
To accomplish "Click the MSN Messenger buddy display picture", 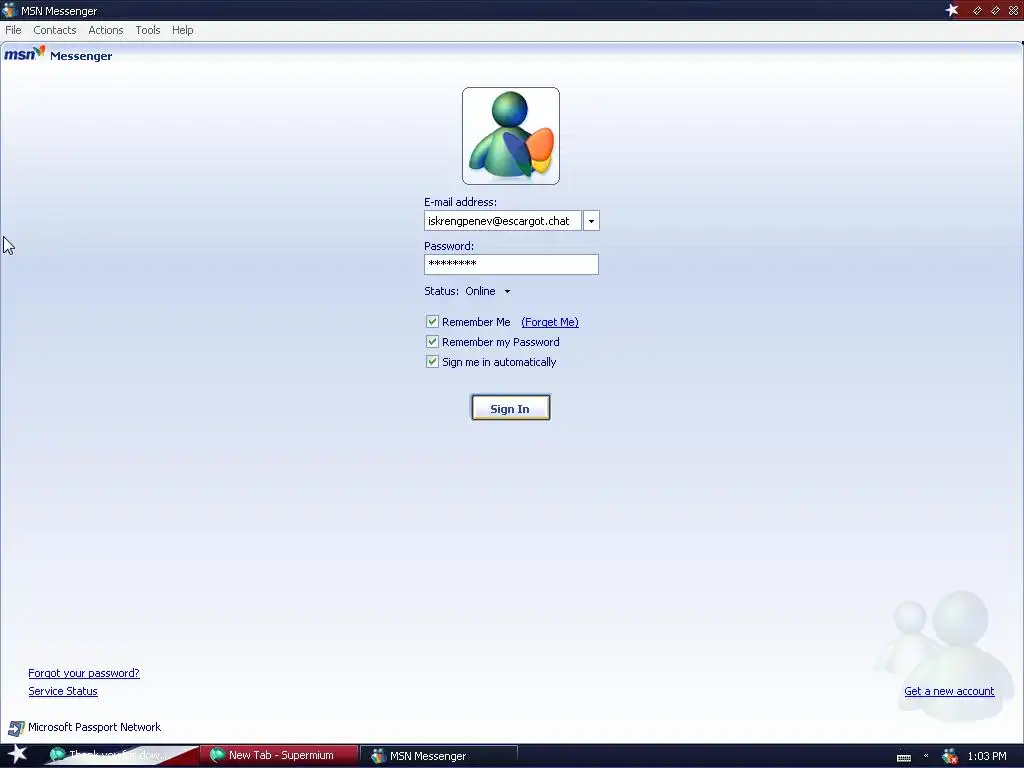I will [511, 136].
